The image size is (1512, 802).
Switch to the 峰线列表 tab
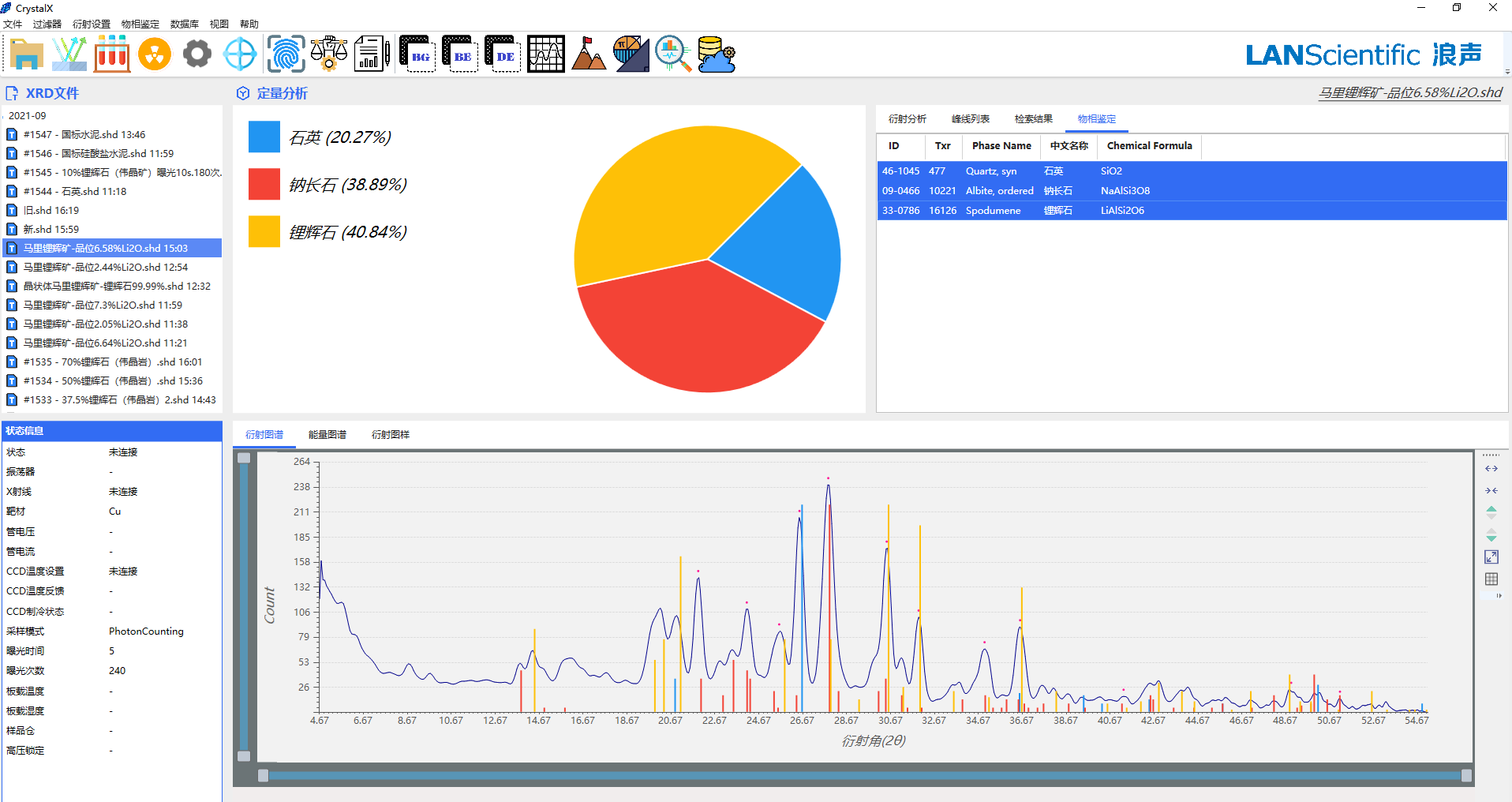pyautogui.click(x=970, y=119)
